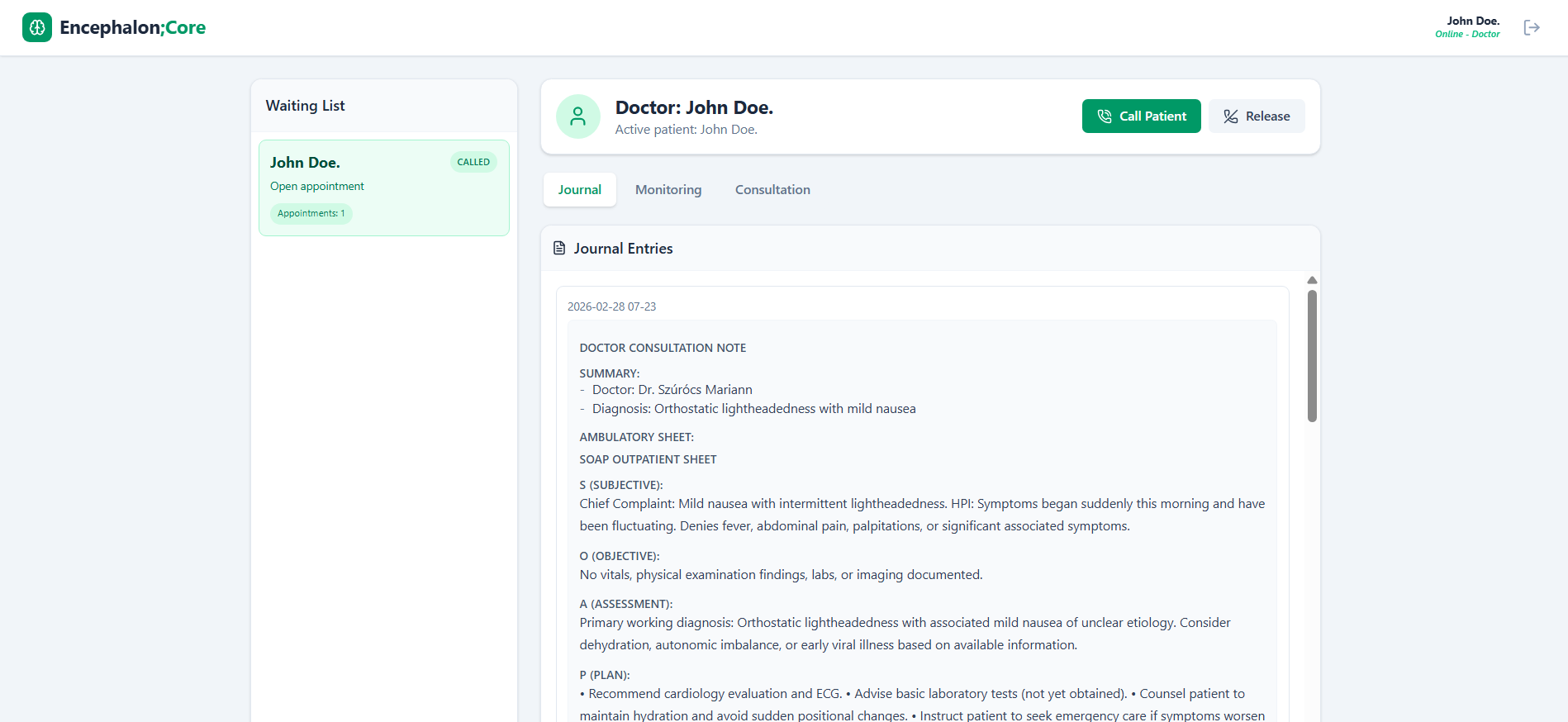The width and height of the screenshot is (1568, 722).
Task: Click 'Active patient: John Doe.' text
Action: [687, 130]
